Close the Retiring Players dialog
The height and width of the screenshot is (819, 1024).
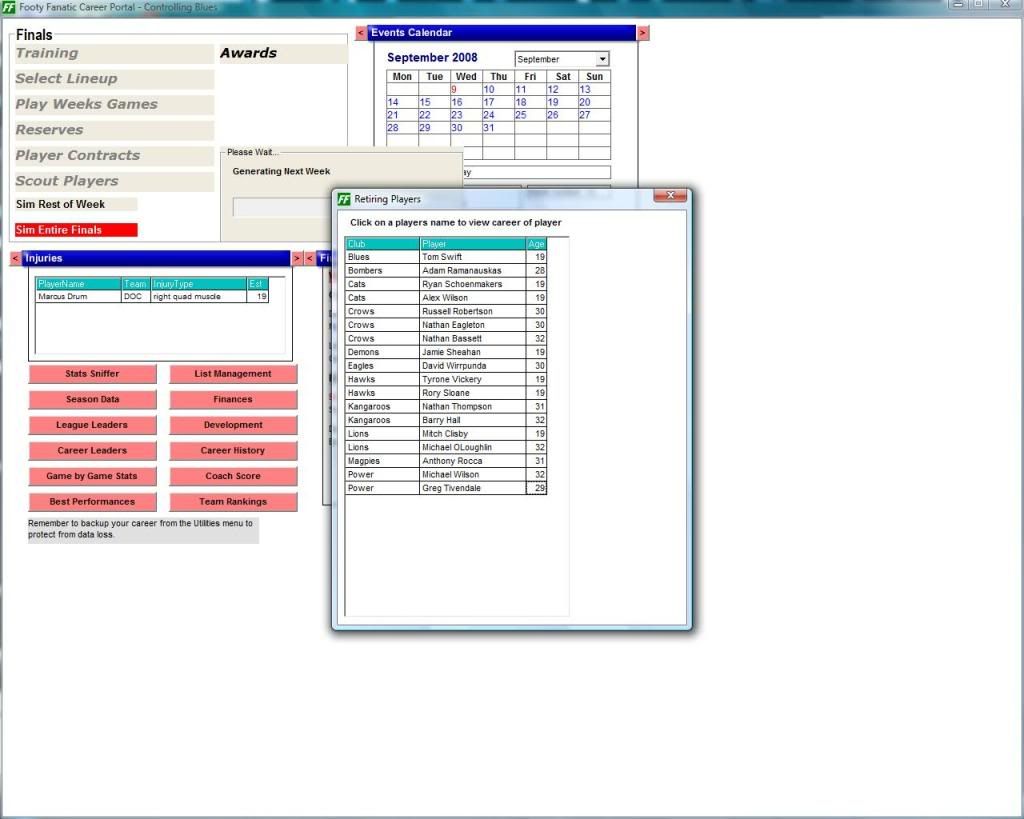[x=669, y=196]
